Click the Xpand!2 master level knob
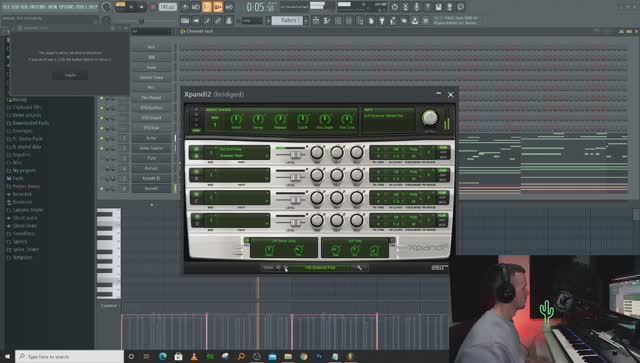This screenshot has width=640, height=363. click(429, 118)
